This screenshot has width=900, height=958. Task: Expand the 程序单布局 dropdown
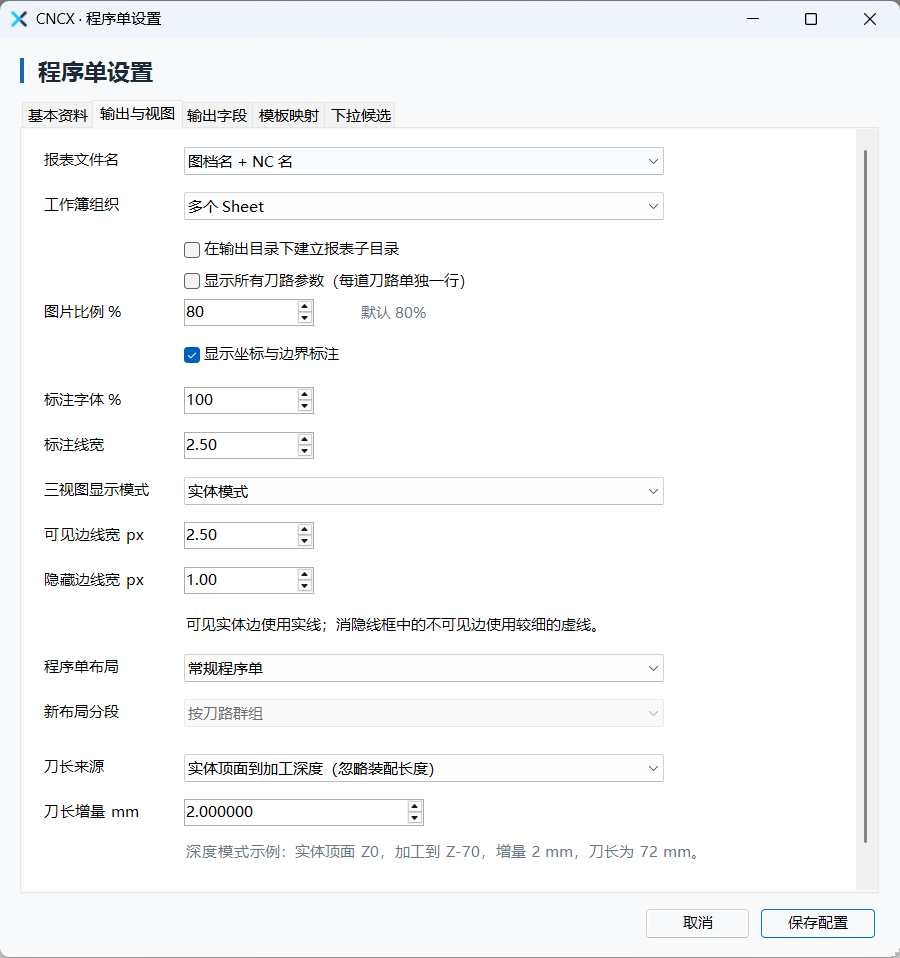[x=423, y=668]
